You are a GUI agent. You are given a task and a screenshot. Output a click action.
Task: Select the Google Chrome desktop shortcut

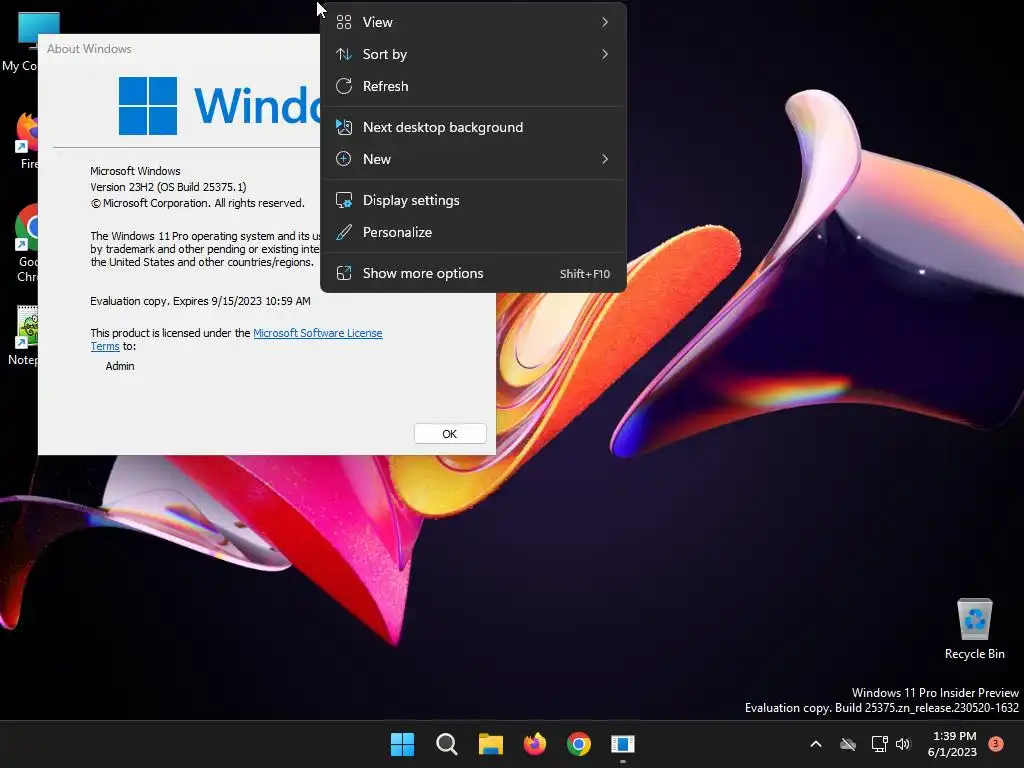(x=26, y=243)
